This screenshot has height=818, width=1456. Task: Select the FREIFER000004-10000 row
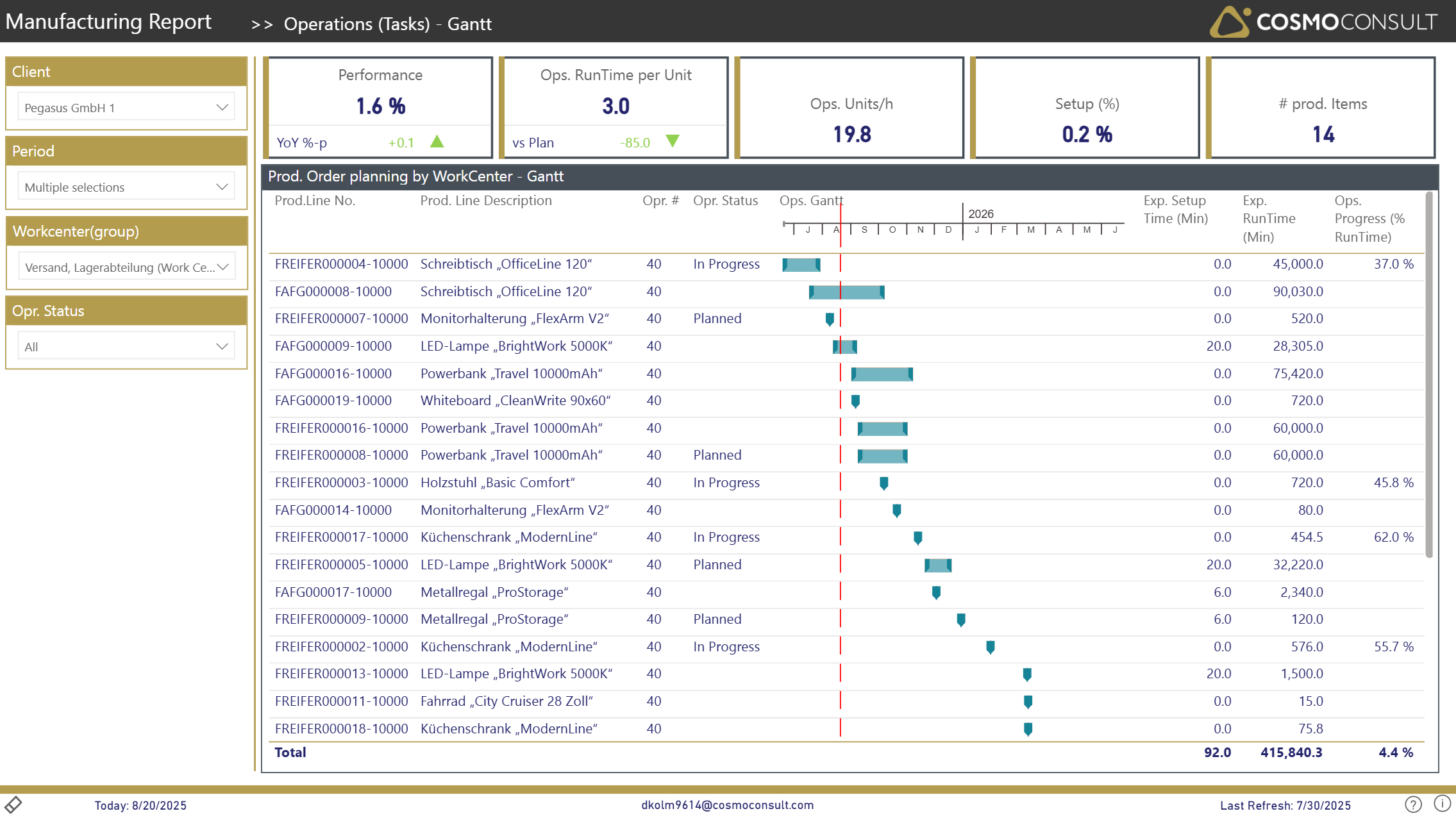click(x=341, y=264)
